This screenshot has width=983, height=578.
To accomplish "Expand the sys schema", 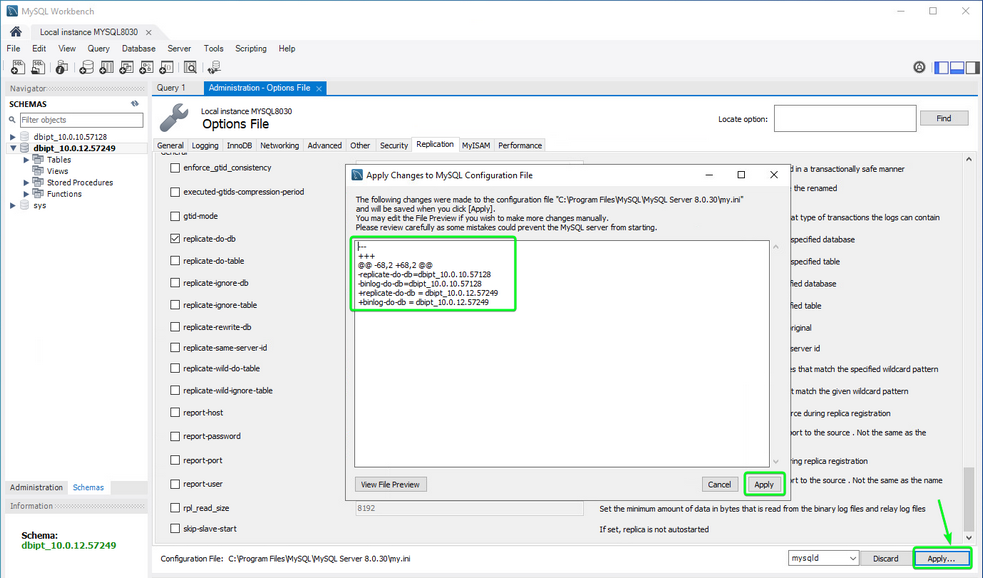I will pyautogui.click(x=13, y=205).
